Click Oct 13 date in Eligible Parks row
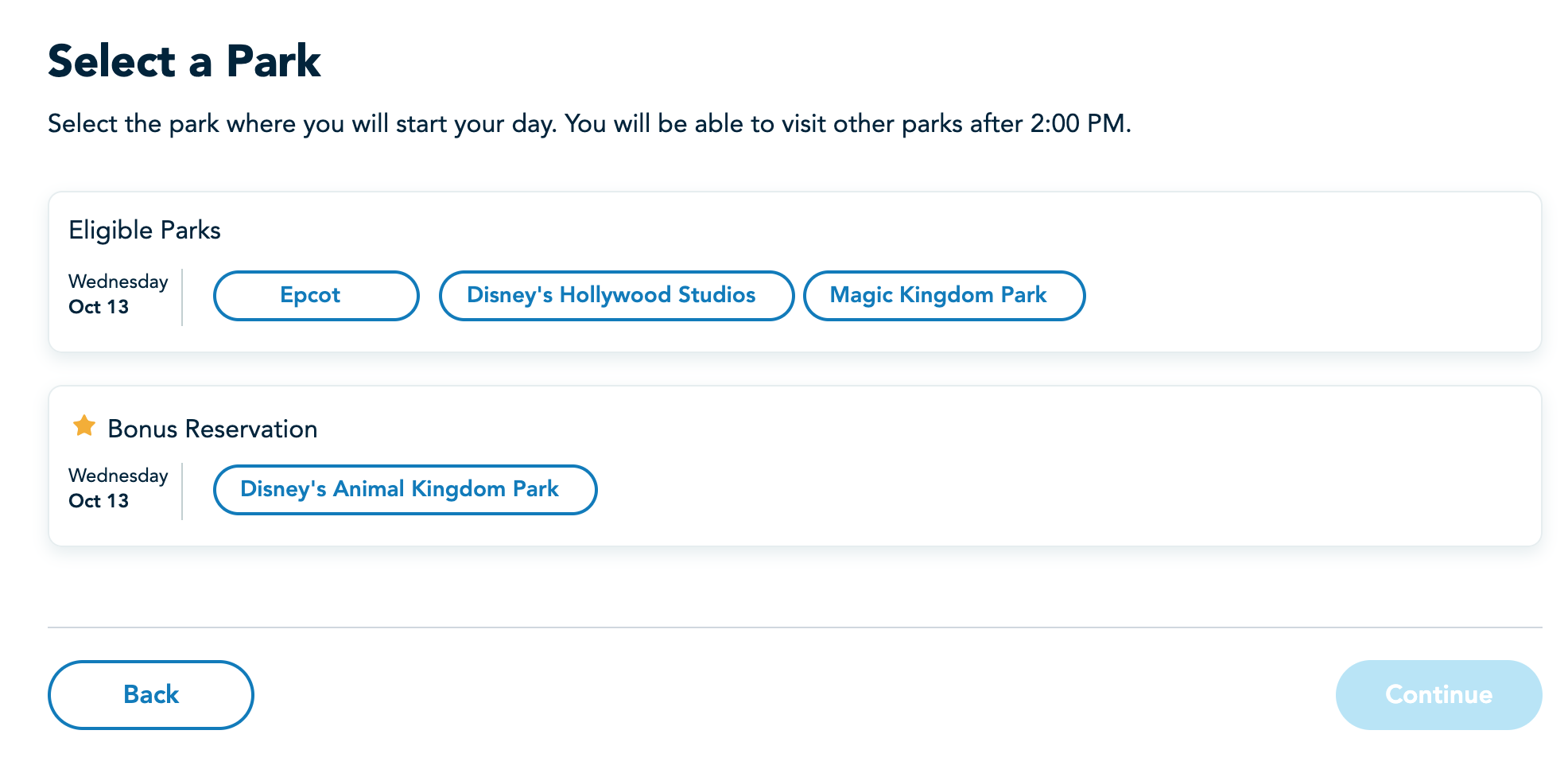The width and height of the screenshot is (1568, 773). 99,307
